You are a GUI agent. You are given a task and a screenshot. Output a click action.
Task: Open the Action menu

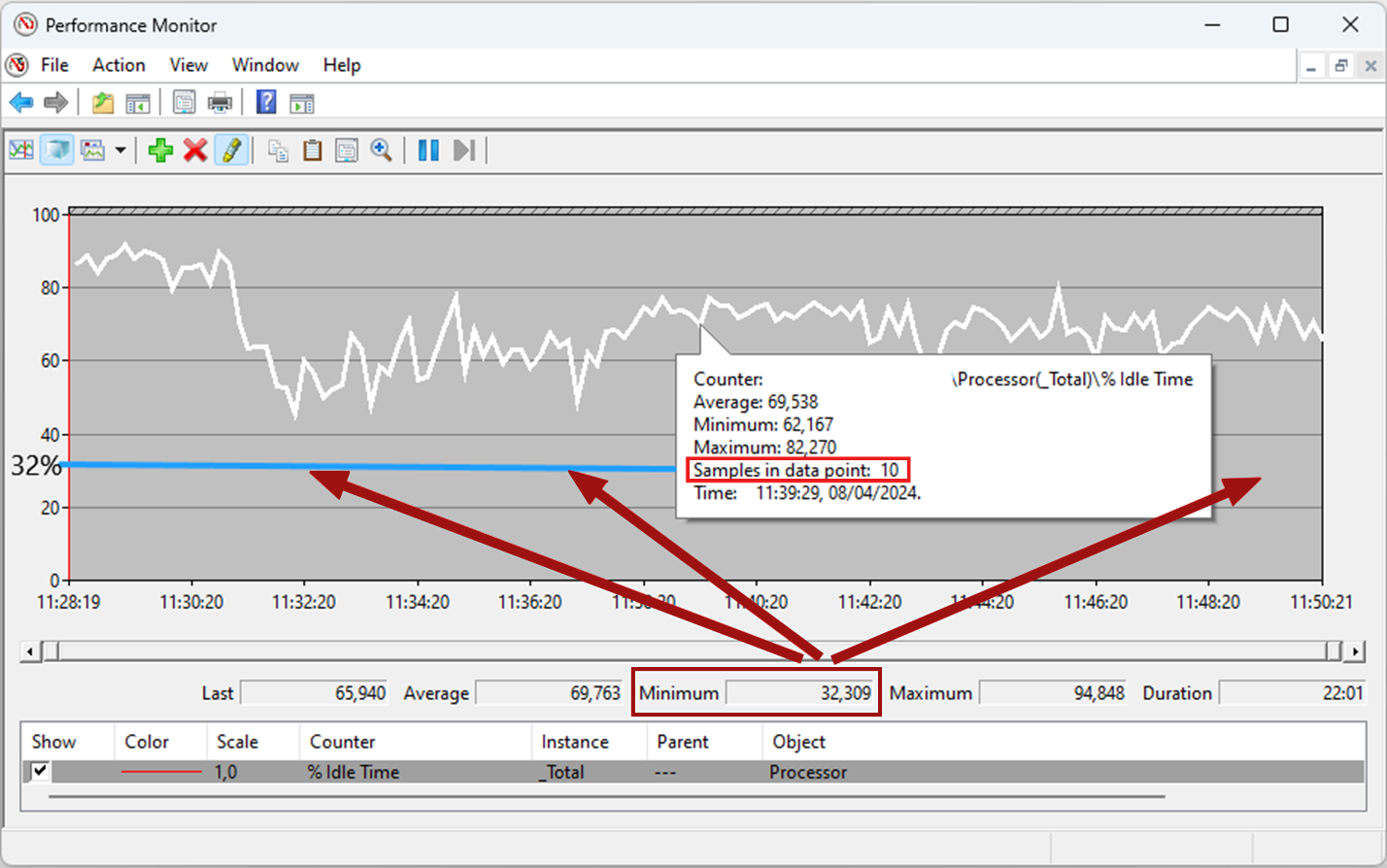click(118, 65)
